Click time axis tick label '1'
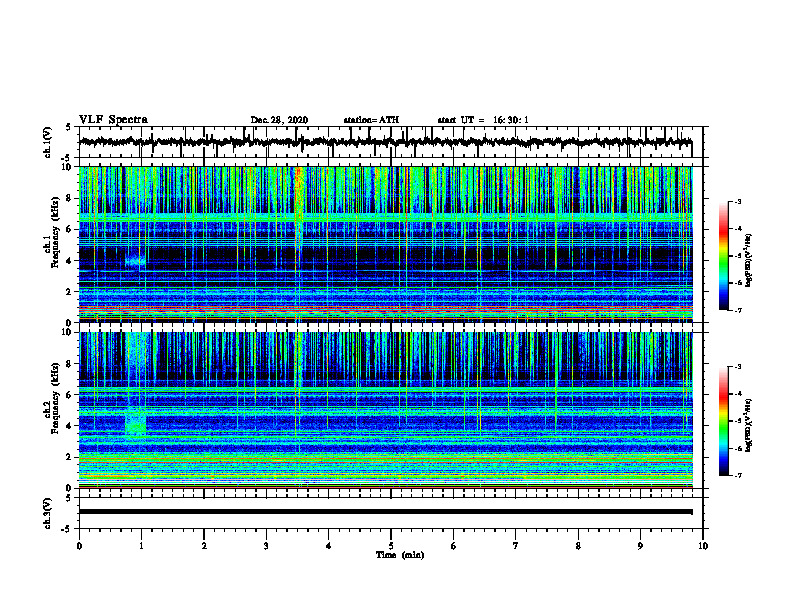 141,546
